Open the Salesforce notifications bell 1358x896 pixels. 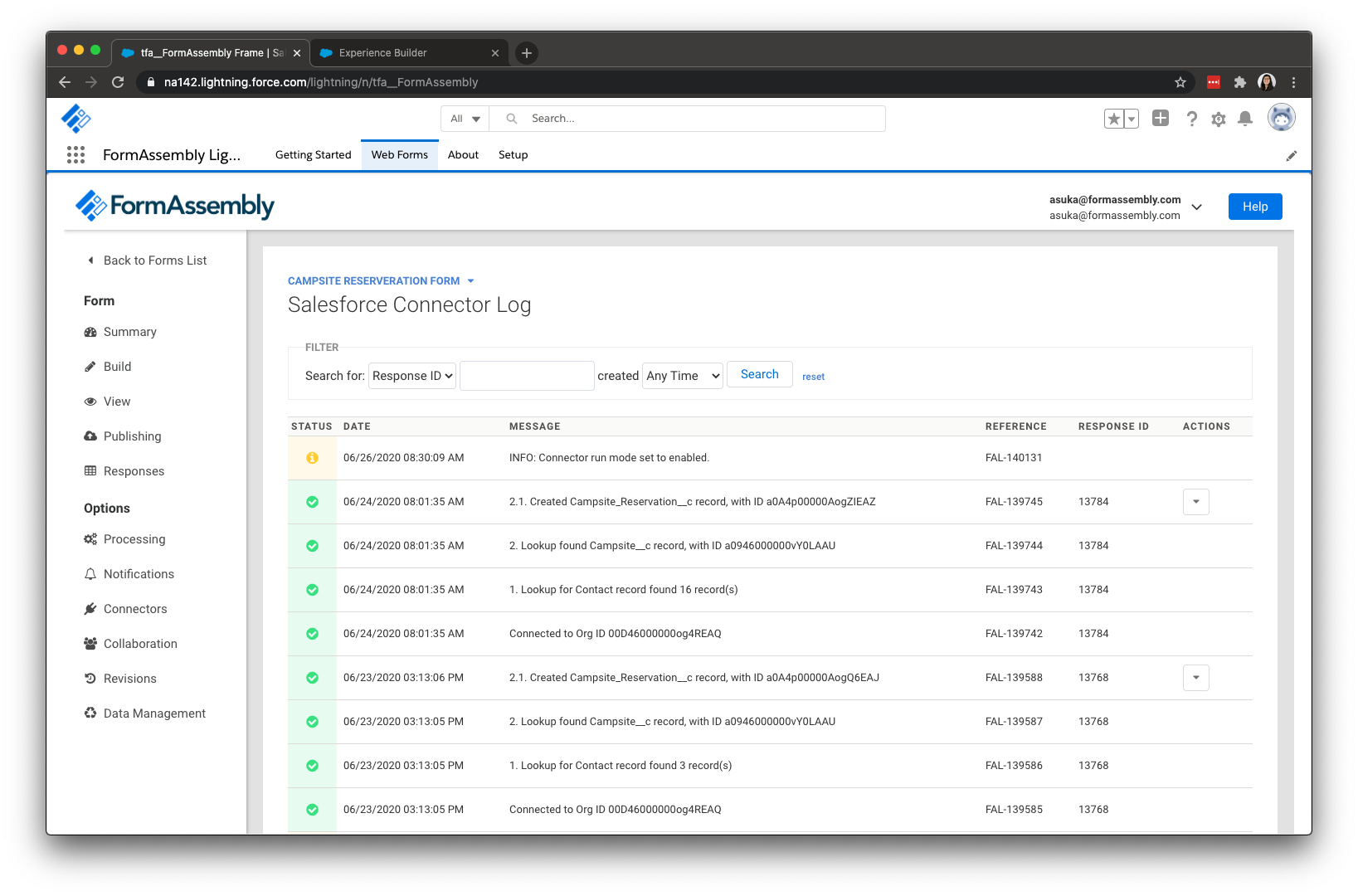click(1244, 119)
